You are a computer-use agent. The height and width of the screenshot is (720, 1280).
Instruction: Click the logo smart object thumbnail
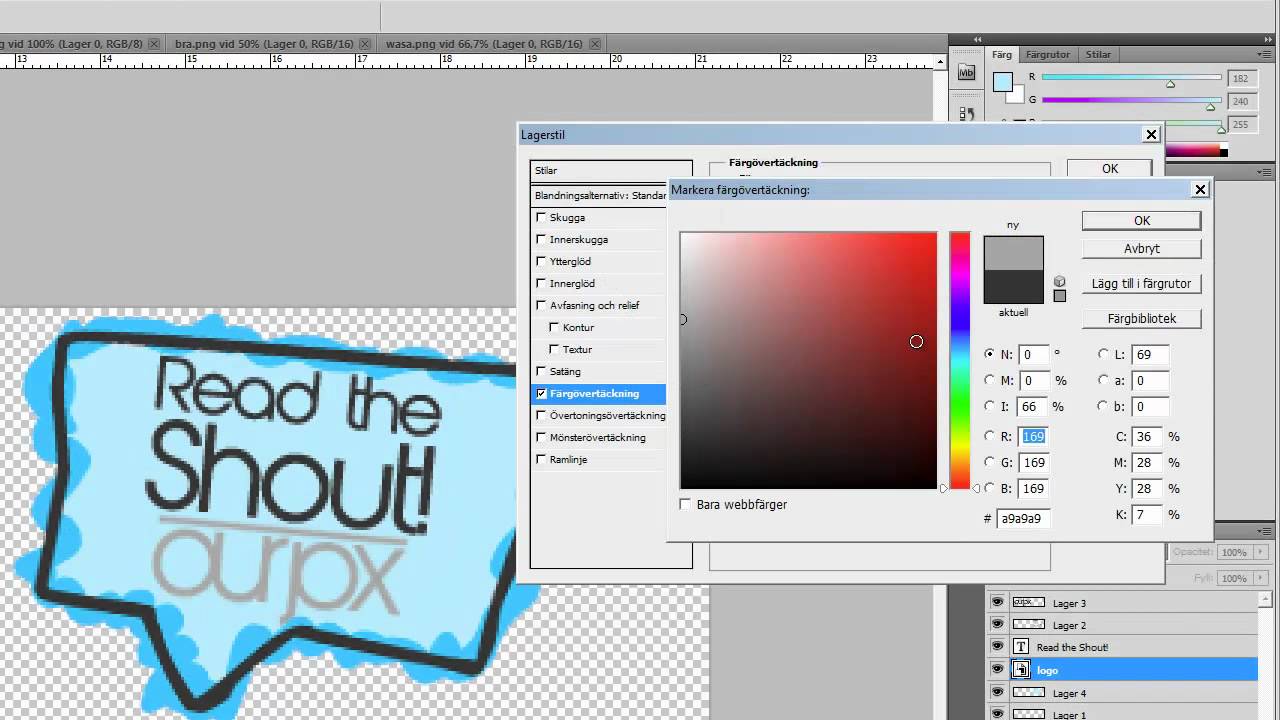point(1021,670)
